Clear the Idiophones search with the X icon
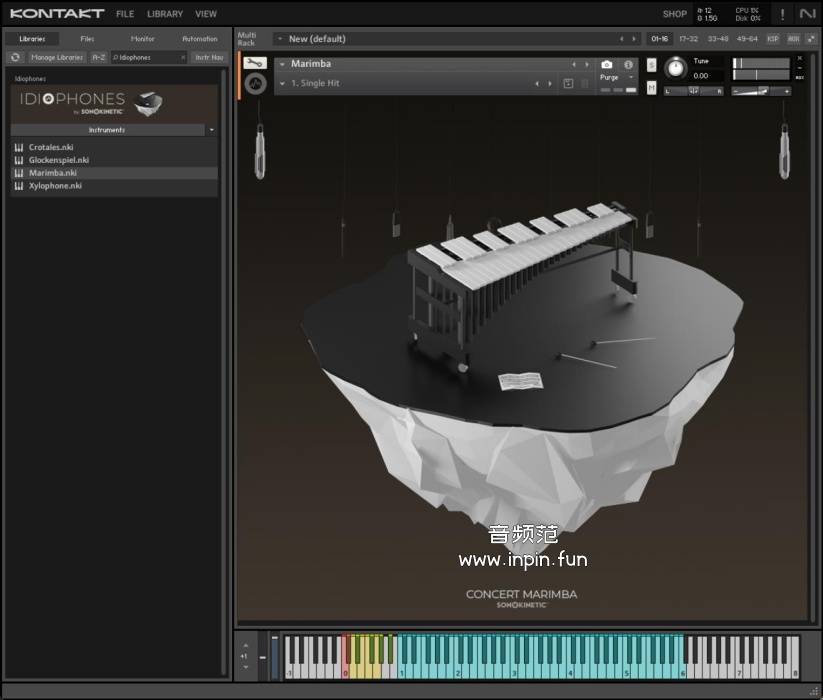Viewport: 823px width, 700px height. click(182, 58)
